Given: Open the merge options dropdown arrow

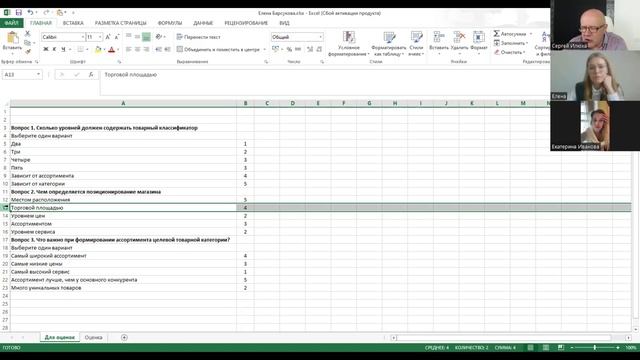Looking at the screenshot, I should coord(264,50).
